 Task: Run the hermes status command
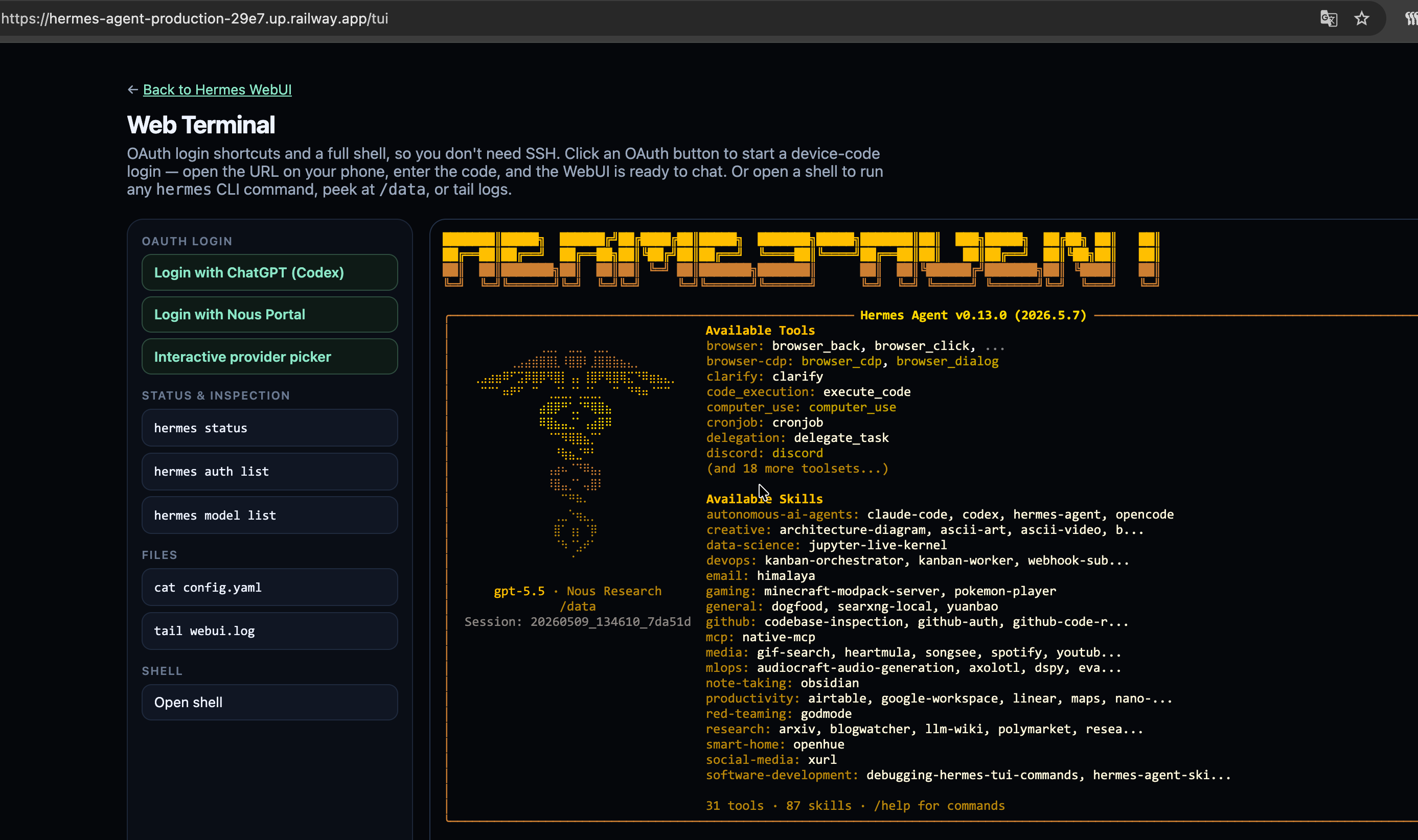point(269,428)
